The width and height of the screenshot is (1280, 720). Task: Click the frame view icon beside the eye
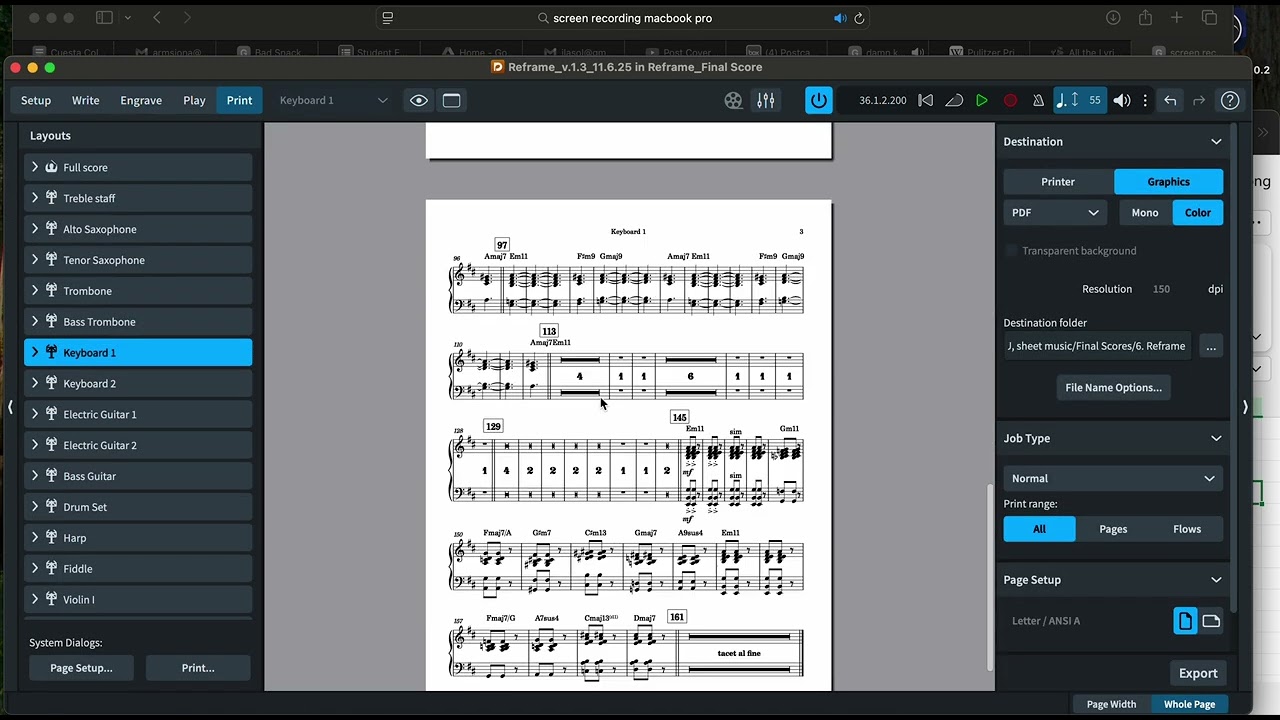click(451, 100)
